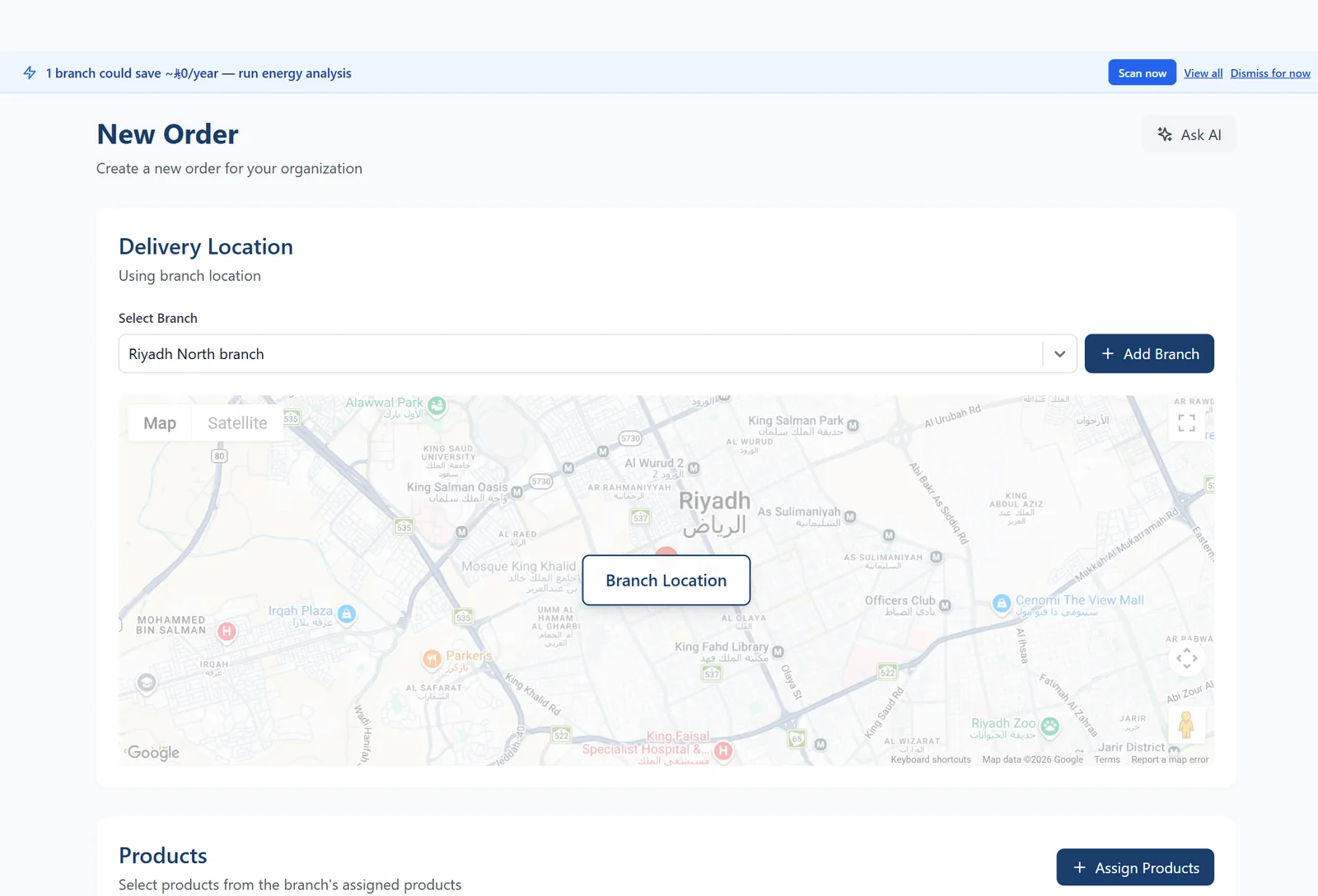The height and width of the screenshot is (896, 1318).
Task: Click the Parker's restaurant marker
Action: point(432,659)
